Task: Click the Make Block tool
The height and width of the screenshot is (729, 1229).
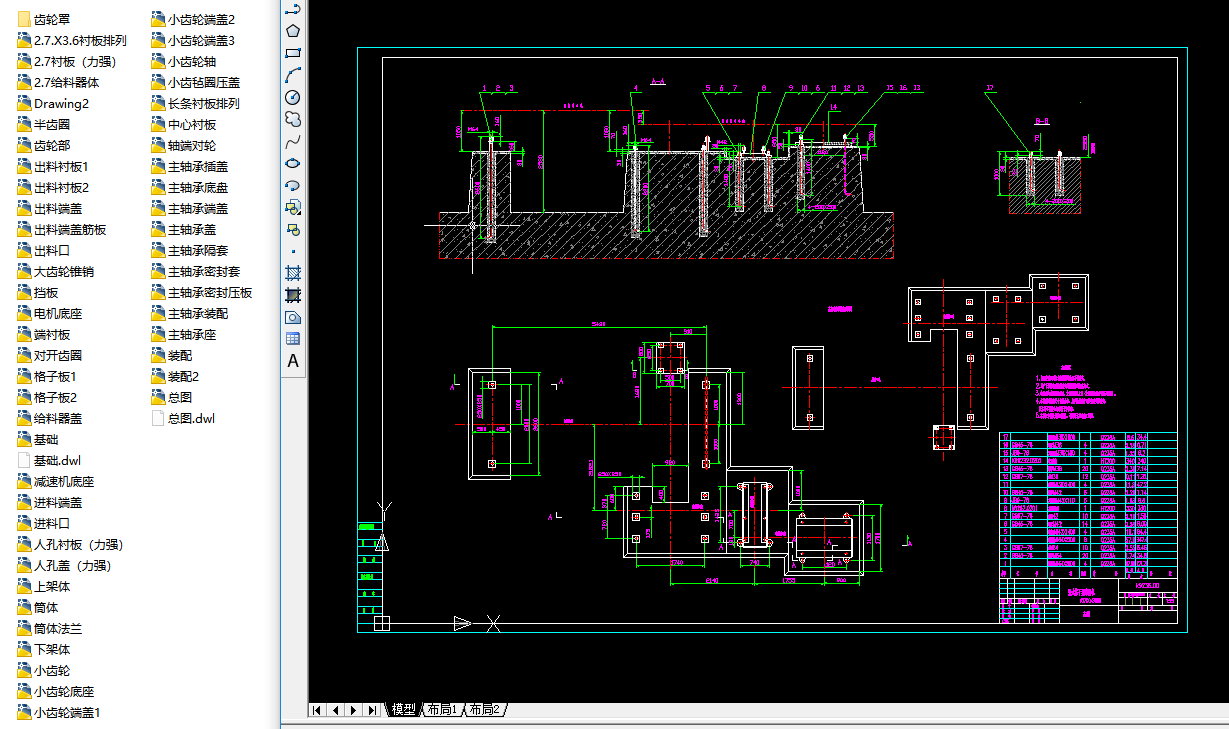Action: pos(293,229)
